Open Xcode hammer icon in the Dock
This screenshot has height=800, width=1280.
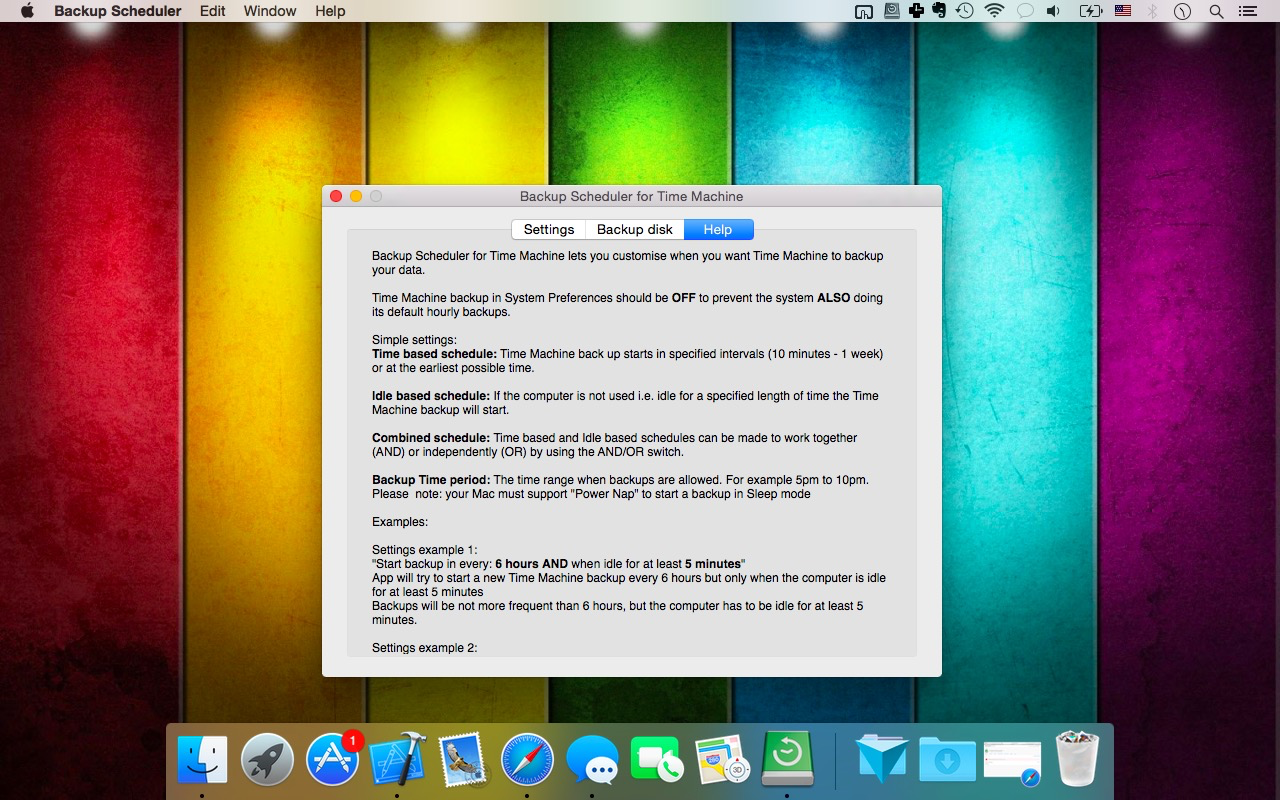pyautogui.click(x=397, y=760)
